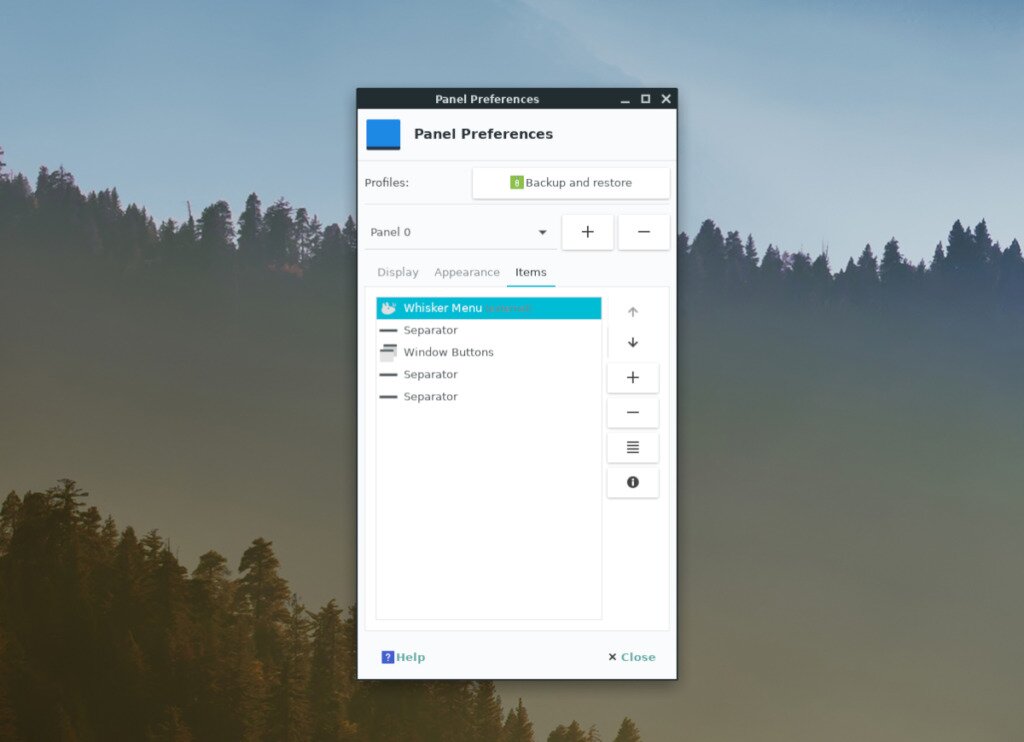Open properties of selected item via list icon
Viewport: 1024px width, 742px height.
click(632, 447)
